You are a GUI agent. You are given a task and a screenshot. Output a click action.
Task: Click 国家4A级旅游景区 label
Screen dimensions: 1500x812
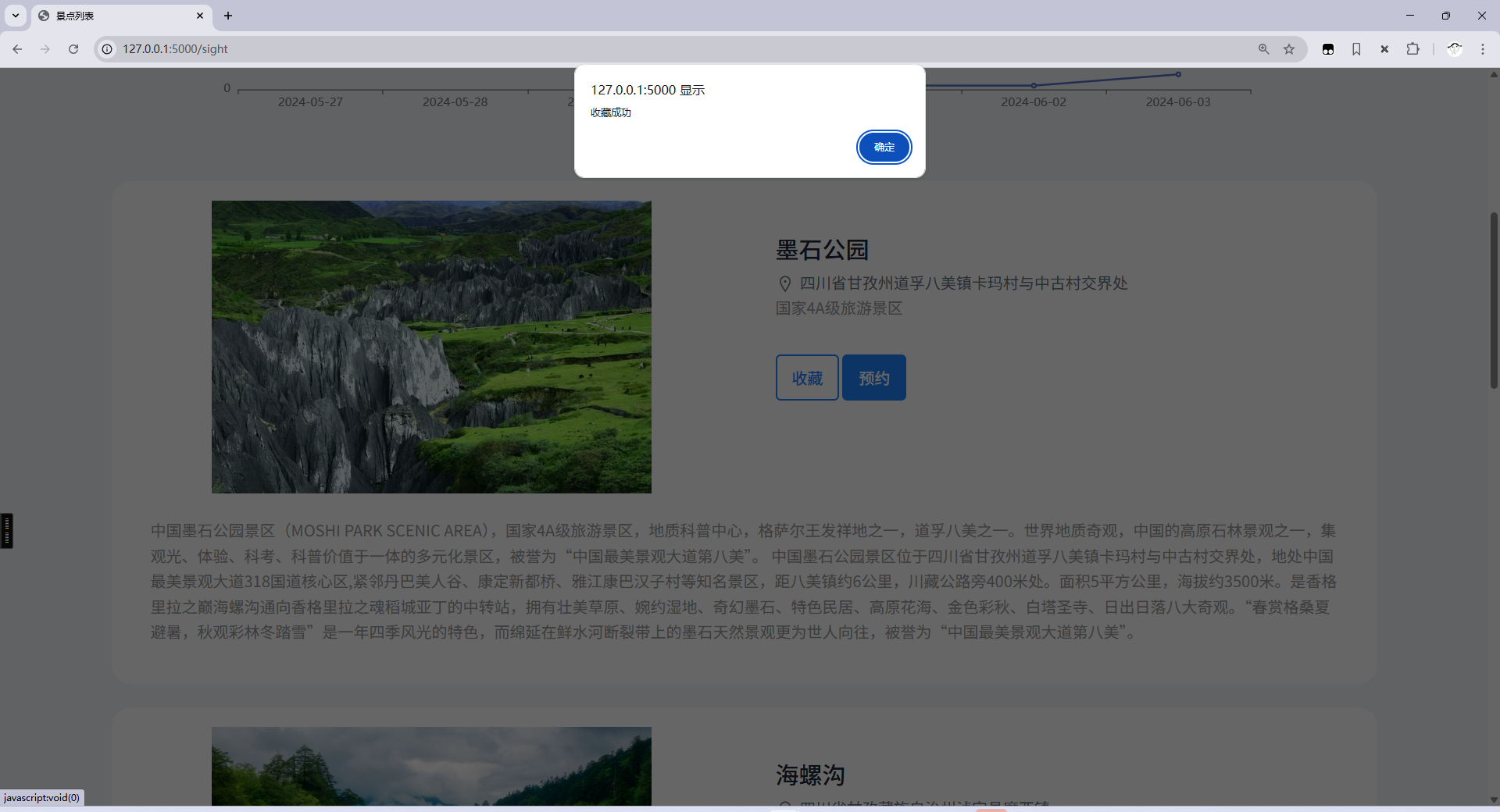click(839, 308)
